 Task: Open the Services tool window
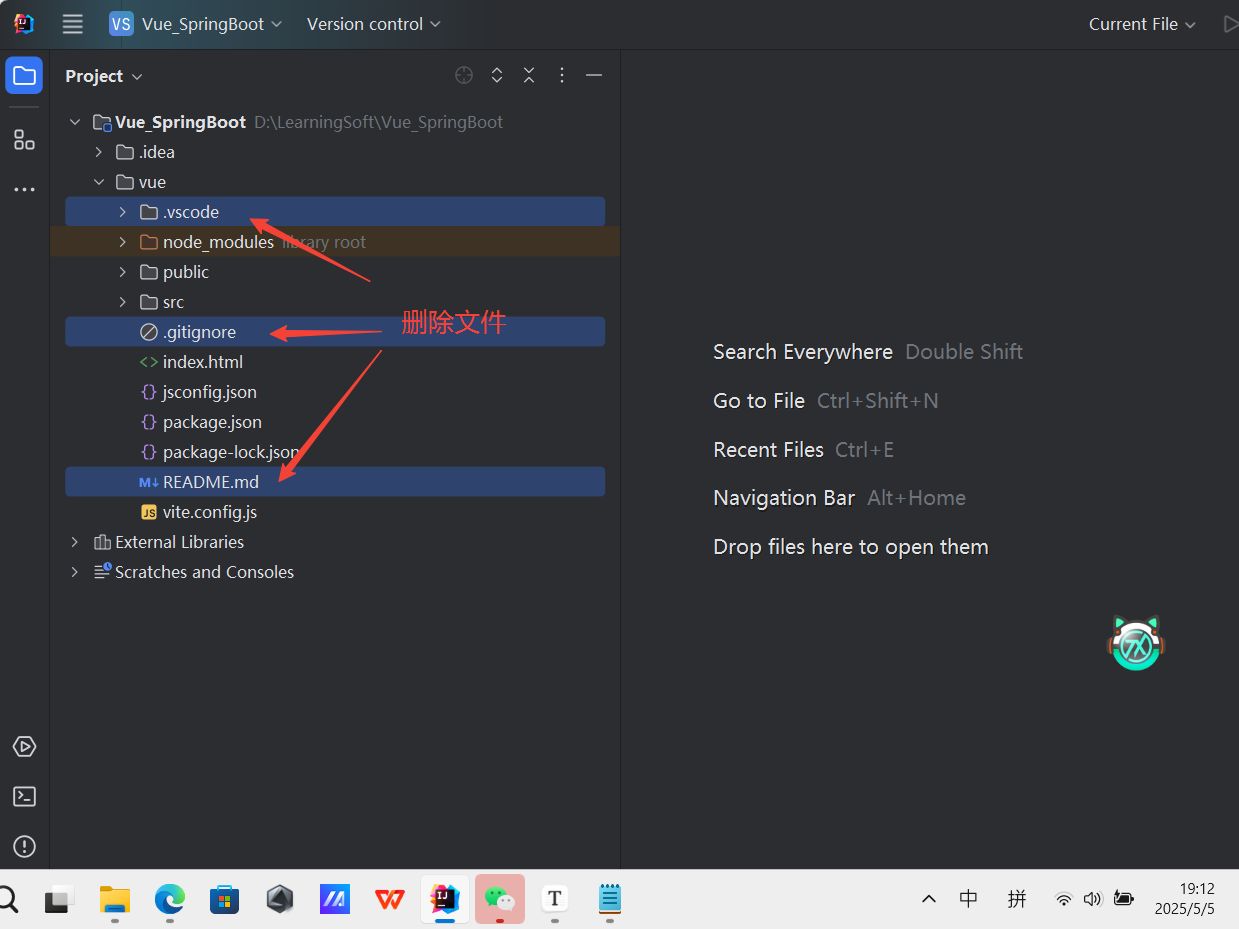[x=23, y=746]
